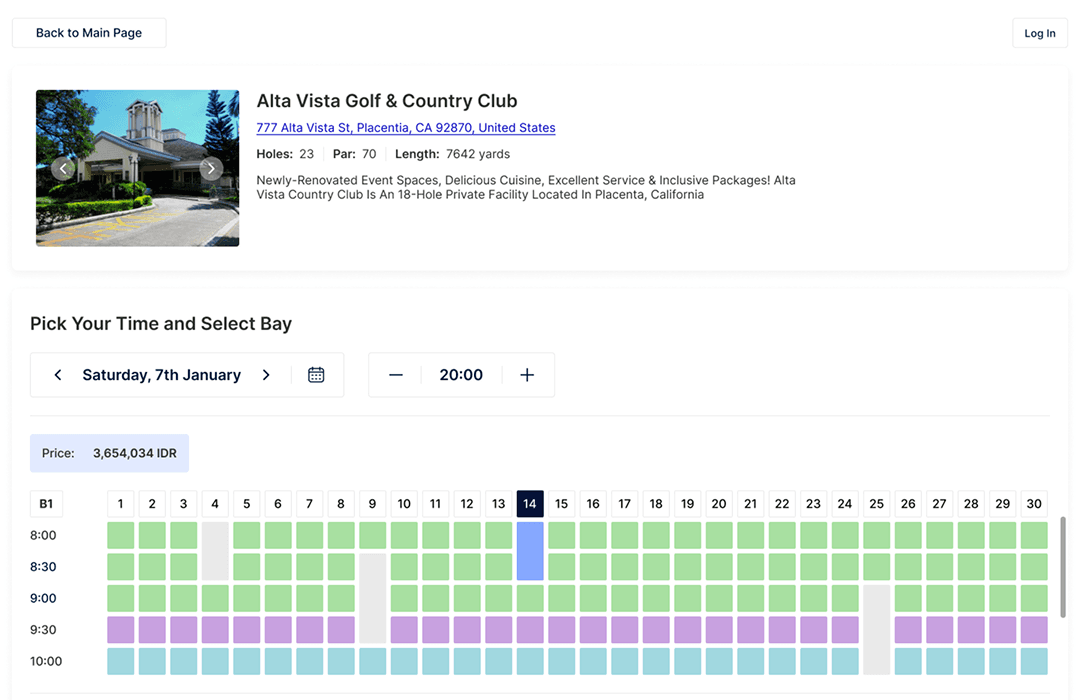This screenshot has width=1080, height=700.
Task: Select the 9:30 time row label
Action: (44, 630)
